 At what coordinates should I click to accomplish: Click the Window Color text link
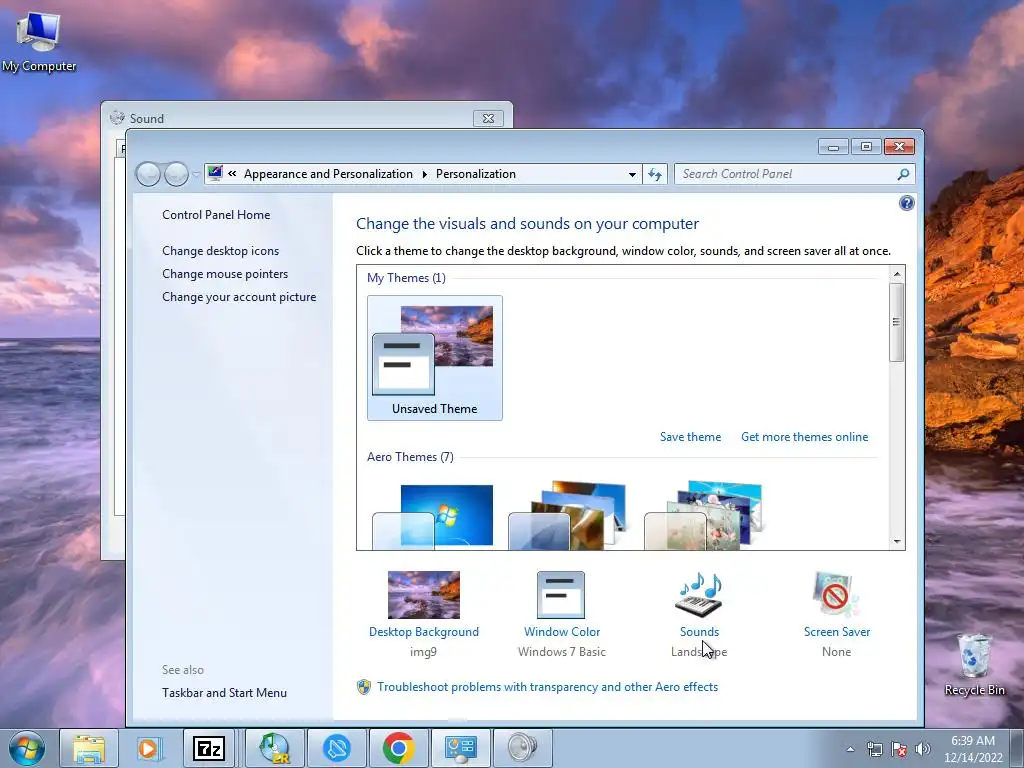pyautogui.click(x=562, y=632)
